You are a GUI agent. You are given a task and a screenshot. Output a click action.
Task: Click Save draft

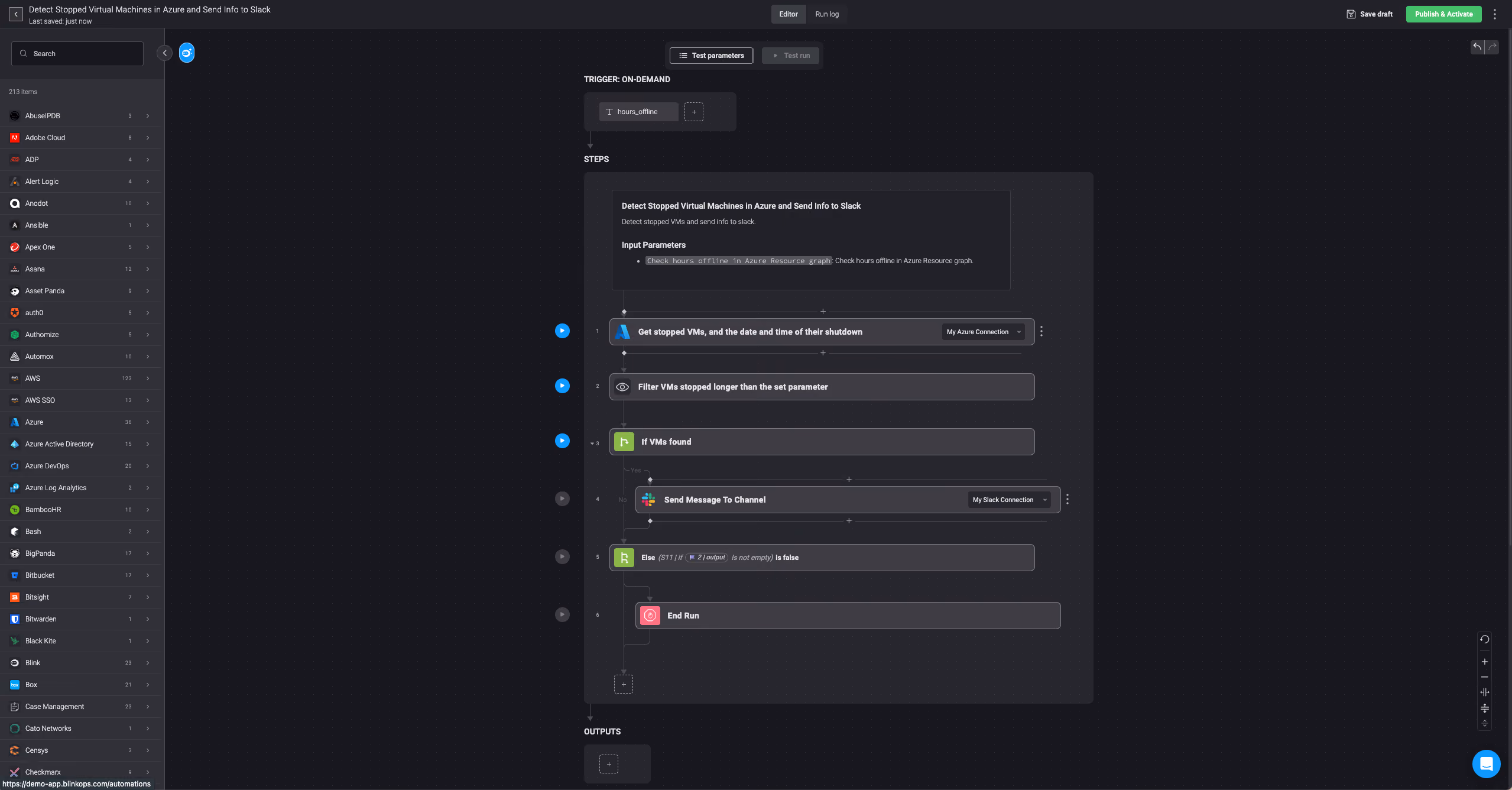click(1370, 14)
